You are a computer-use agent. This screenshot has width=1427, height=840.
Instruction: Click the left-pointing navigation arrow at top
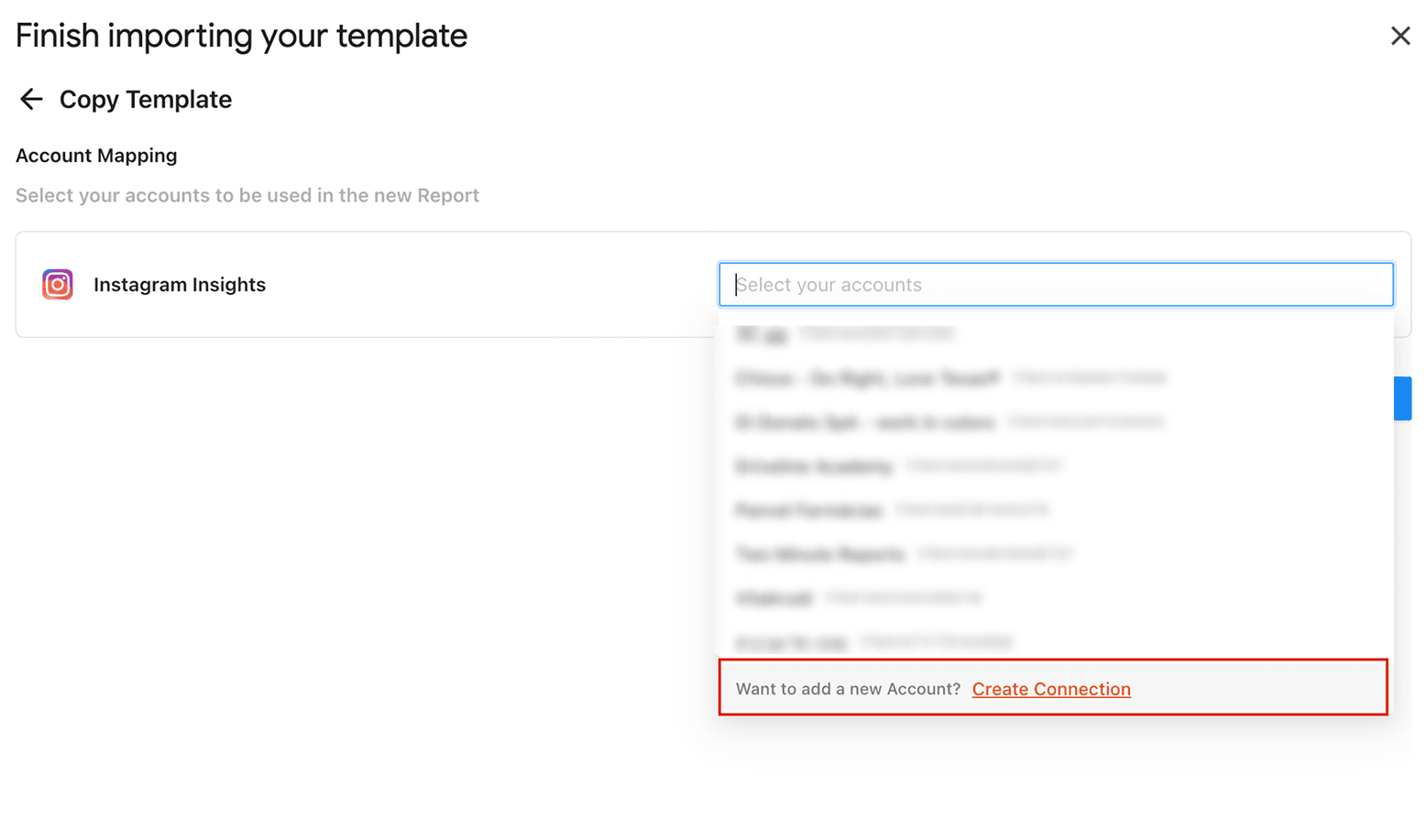click(x=30, y=99)
